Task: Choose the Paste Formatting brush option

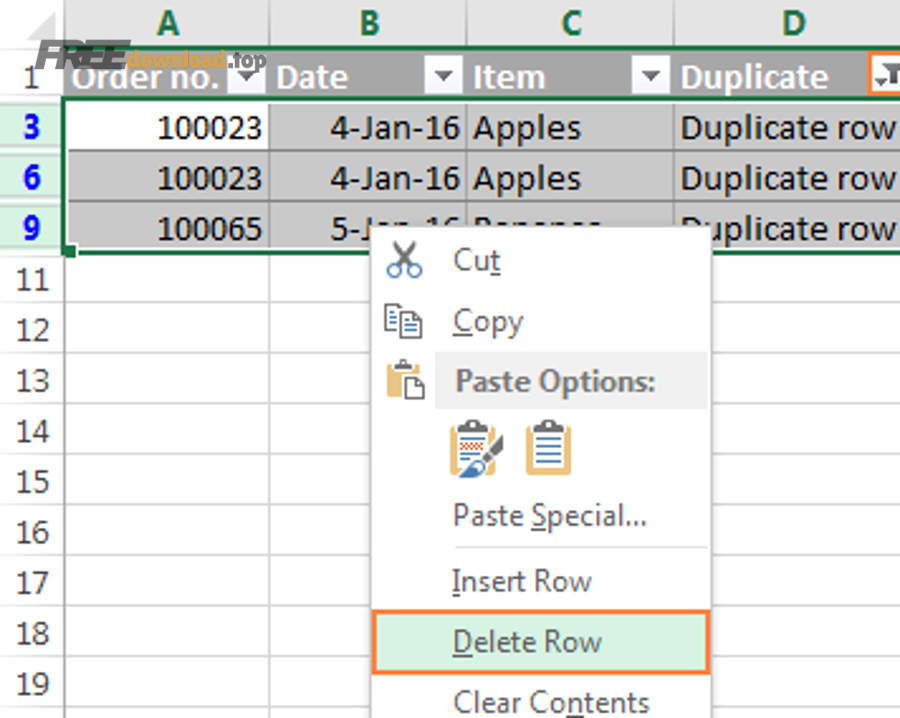Action: pos(476,448)
